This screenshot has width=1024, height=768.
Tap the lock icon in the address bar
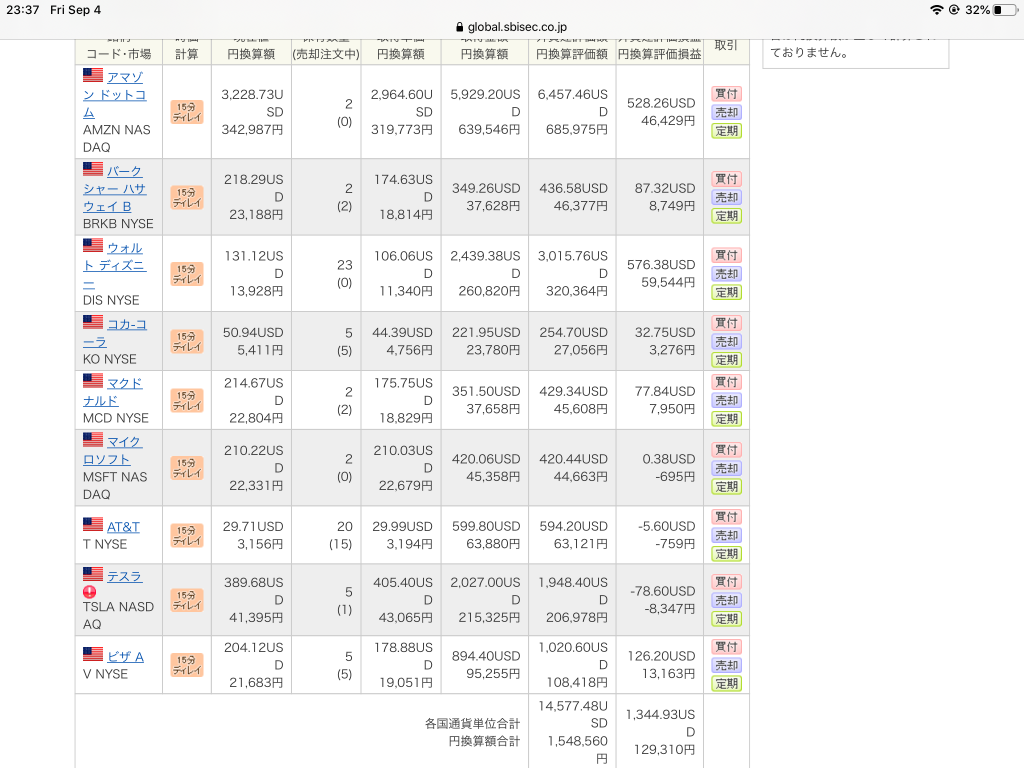(x=460, y=27)
